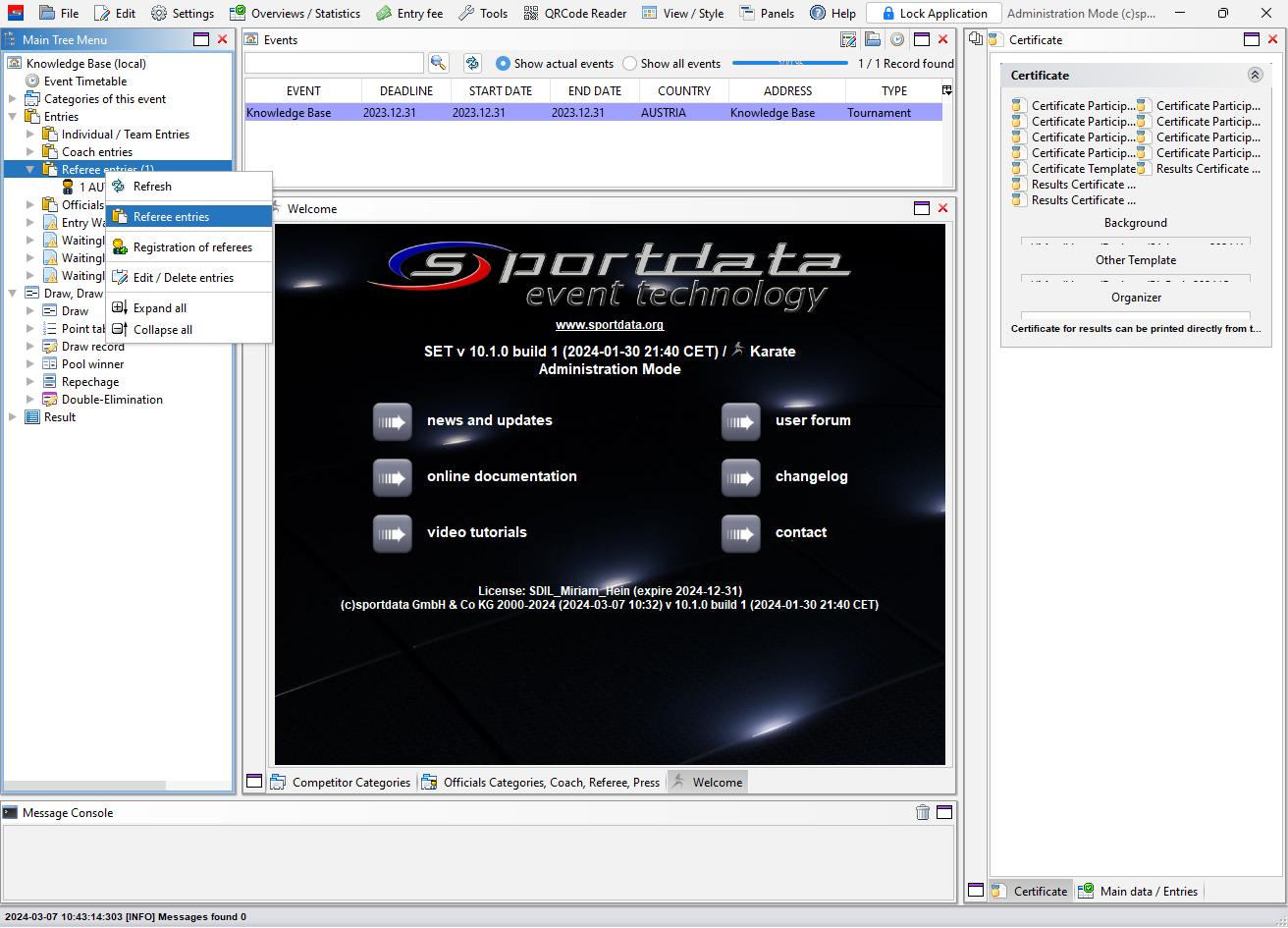Click the refresh icon in Events toolbar
This screenshot has height=928, width=1288.
click(472, 63)
